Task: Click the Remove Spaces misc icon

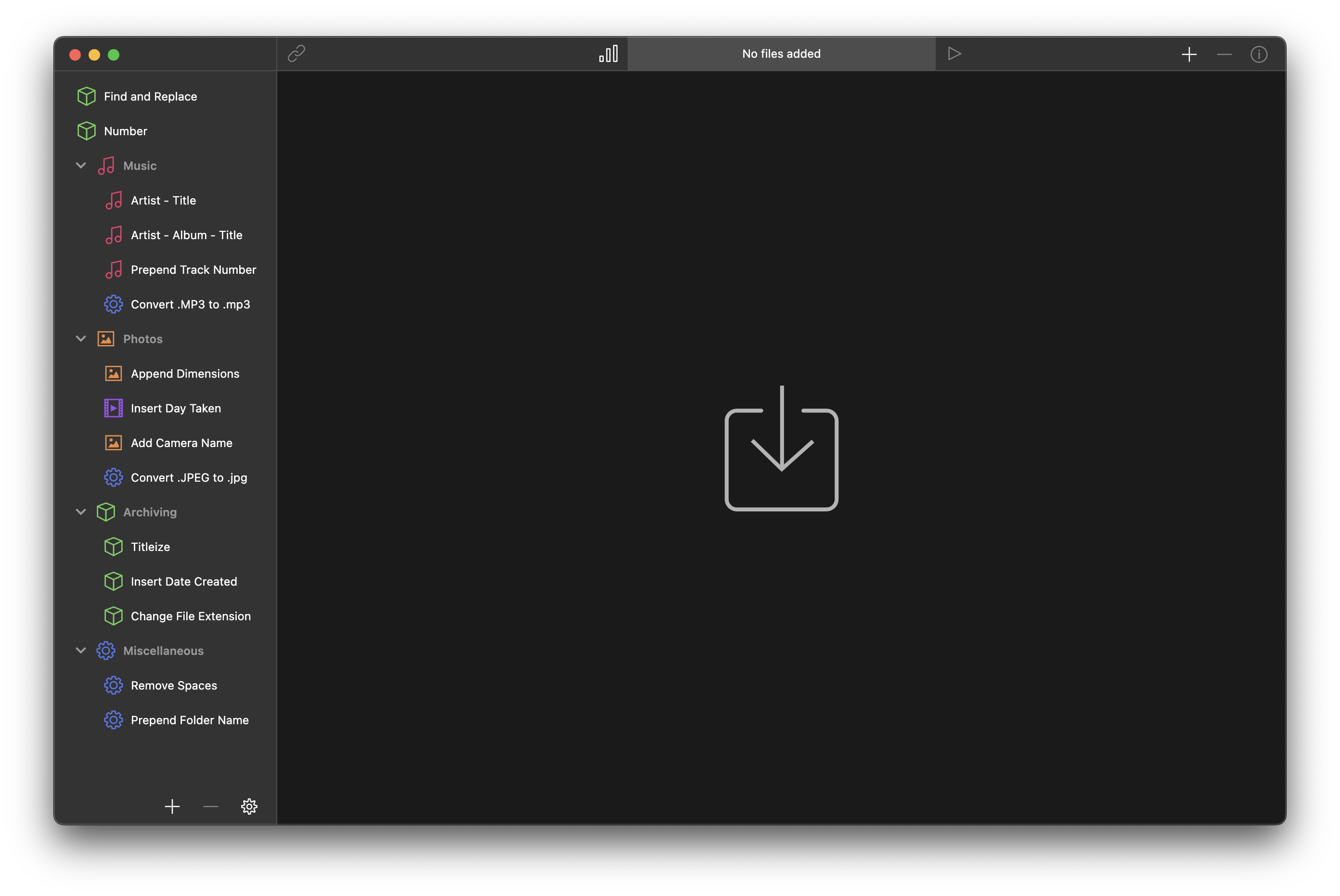Action: point(113,685)
